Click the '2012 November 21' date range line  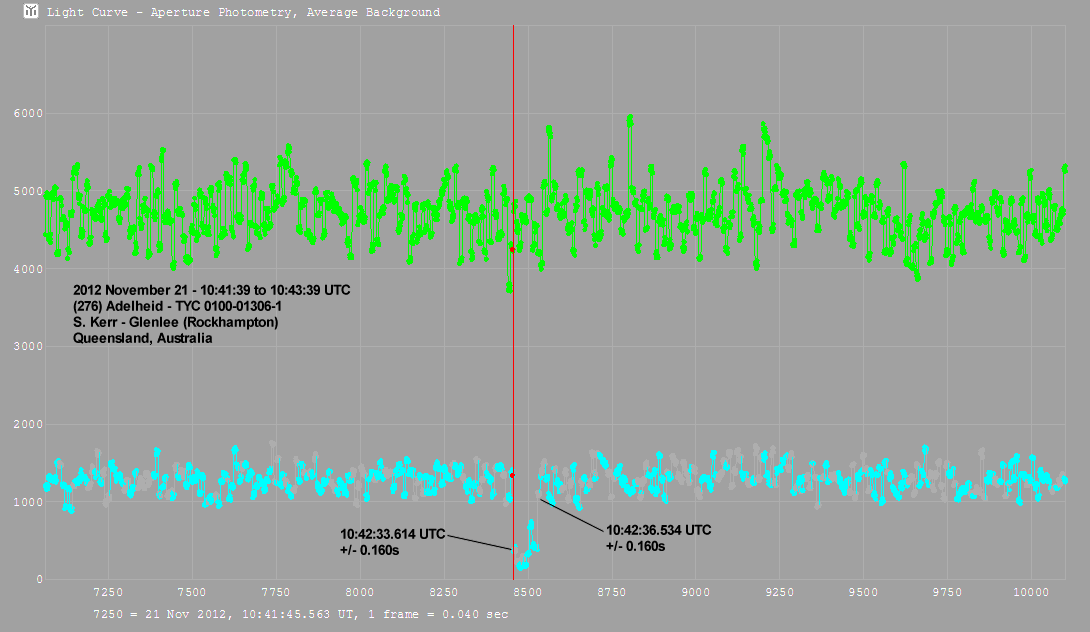[211, 291]
